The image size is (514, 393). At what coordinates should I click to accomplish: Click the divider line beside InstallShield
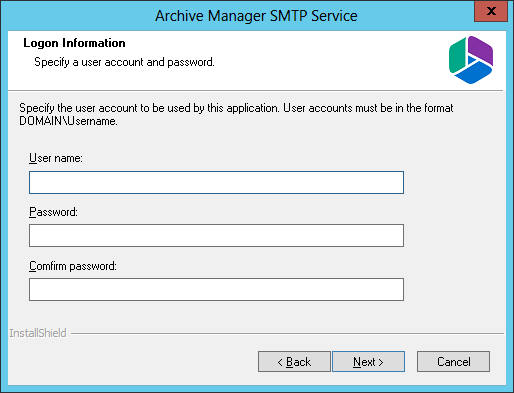pos(287,333)
